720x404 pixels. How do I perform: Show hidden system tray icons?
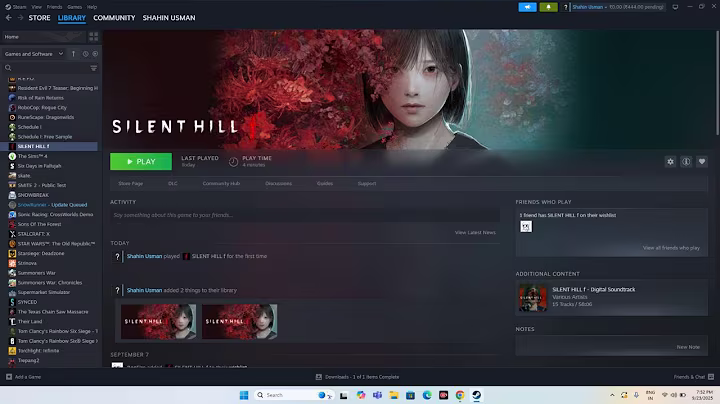click(612, 395)
